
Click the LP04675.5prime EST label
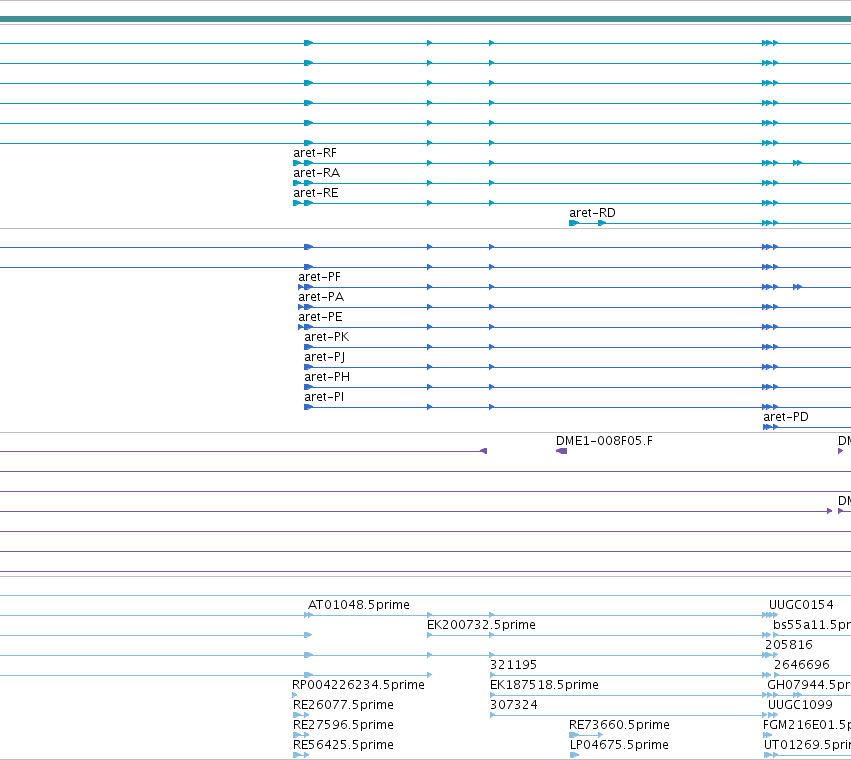pyautogui.click(x=619, y=746)
